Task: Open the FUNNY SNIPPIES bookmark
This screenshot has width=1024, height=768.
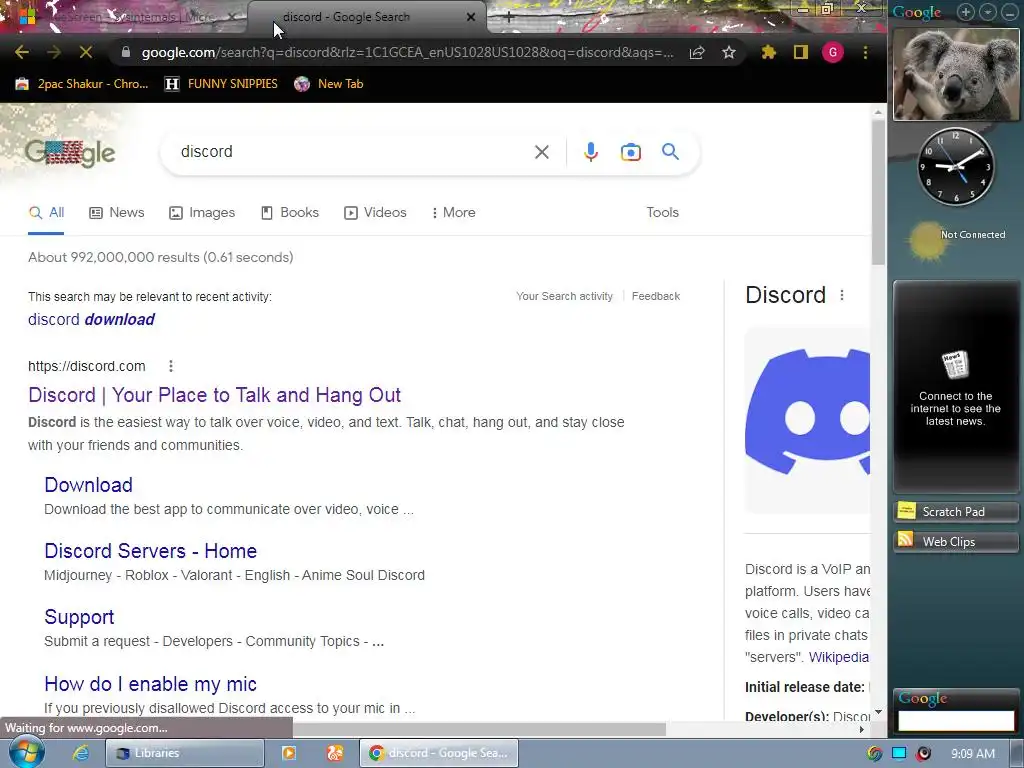Action: 221,84
